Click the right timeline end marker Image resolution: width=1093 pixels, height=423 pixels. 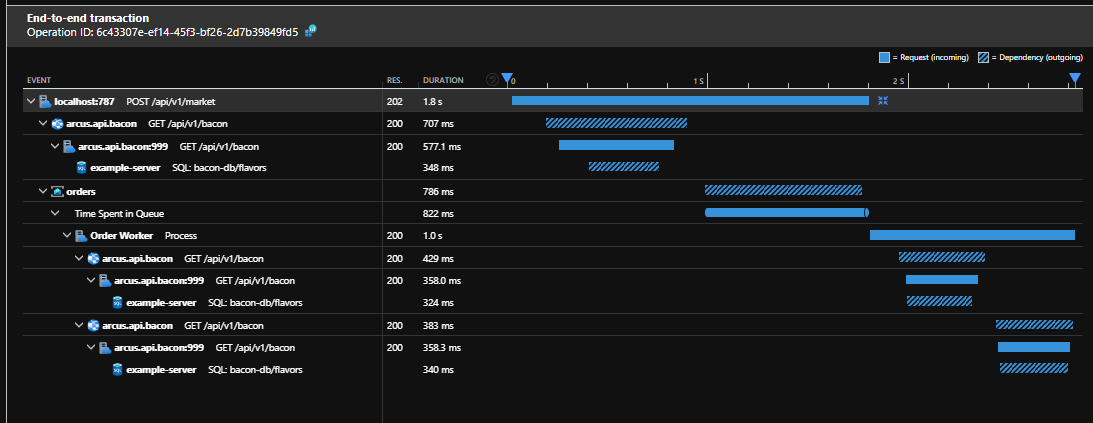point(1075,79)
